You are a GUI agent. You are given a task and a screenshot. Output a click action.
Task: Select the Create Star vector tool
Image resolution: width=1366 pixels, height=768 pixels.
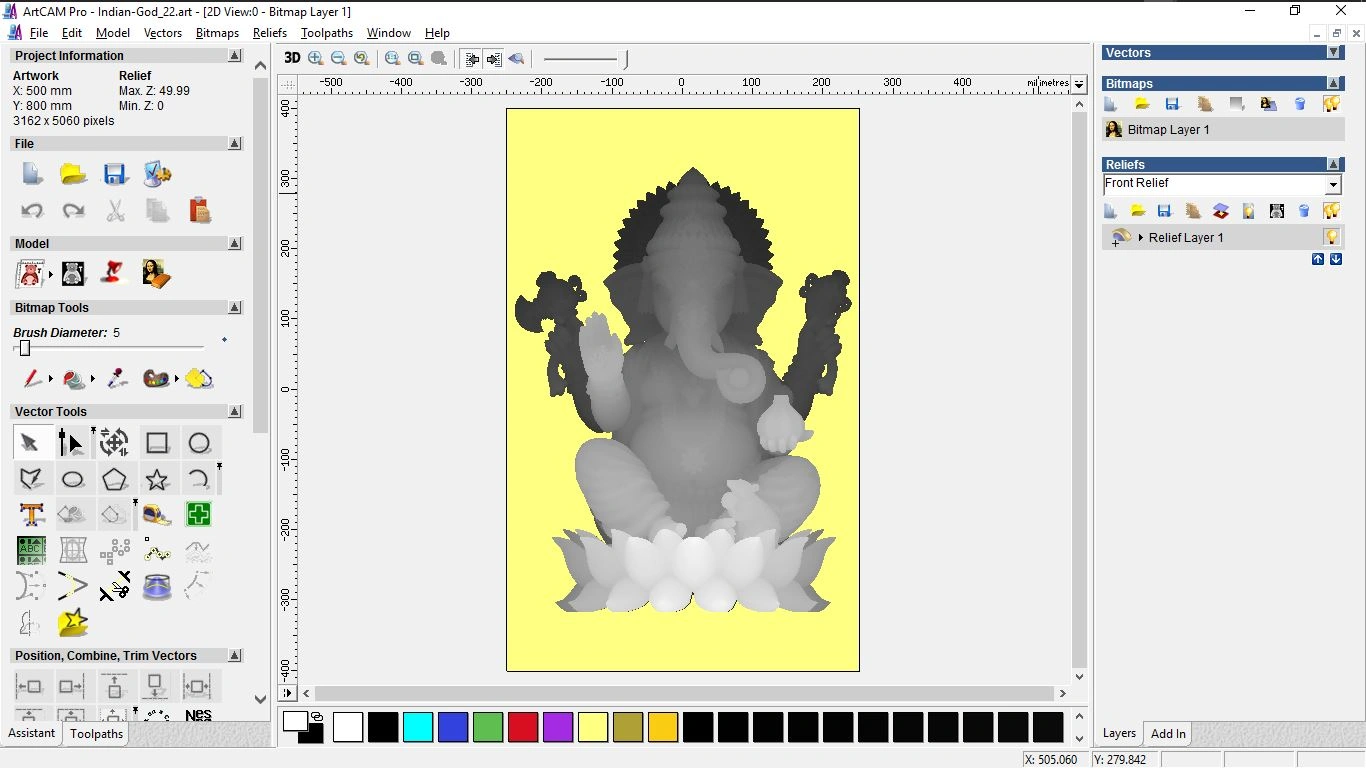pyautogui.click(x=157, y=479)
